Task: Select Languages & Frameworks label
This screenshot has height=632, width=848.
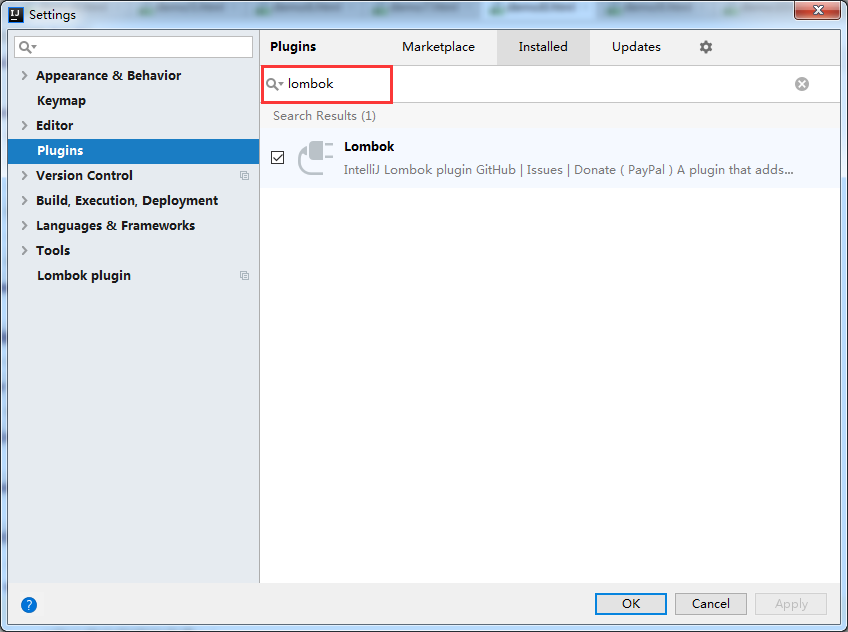Action: (115, 225)
